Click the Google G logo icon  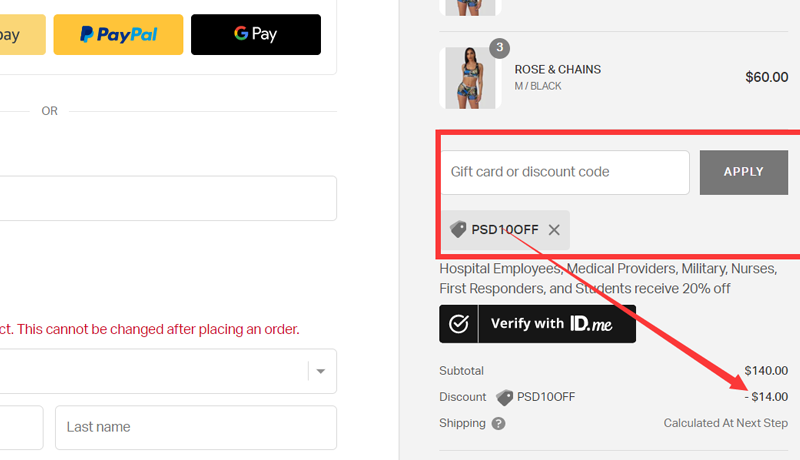click(x=241, y=33)
